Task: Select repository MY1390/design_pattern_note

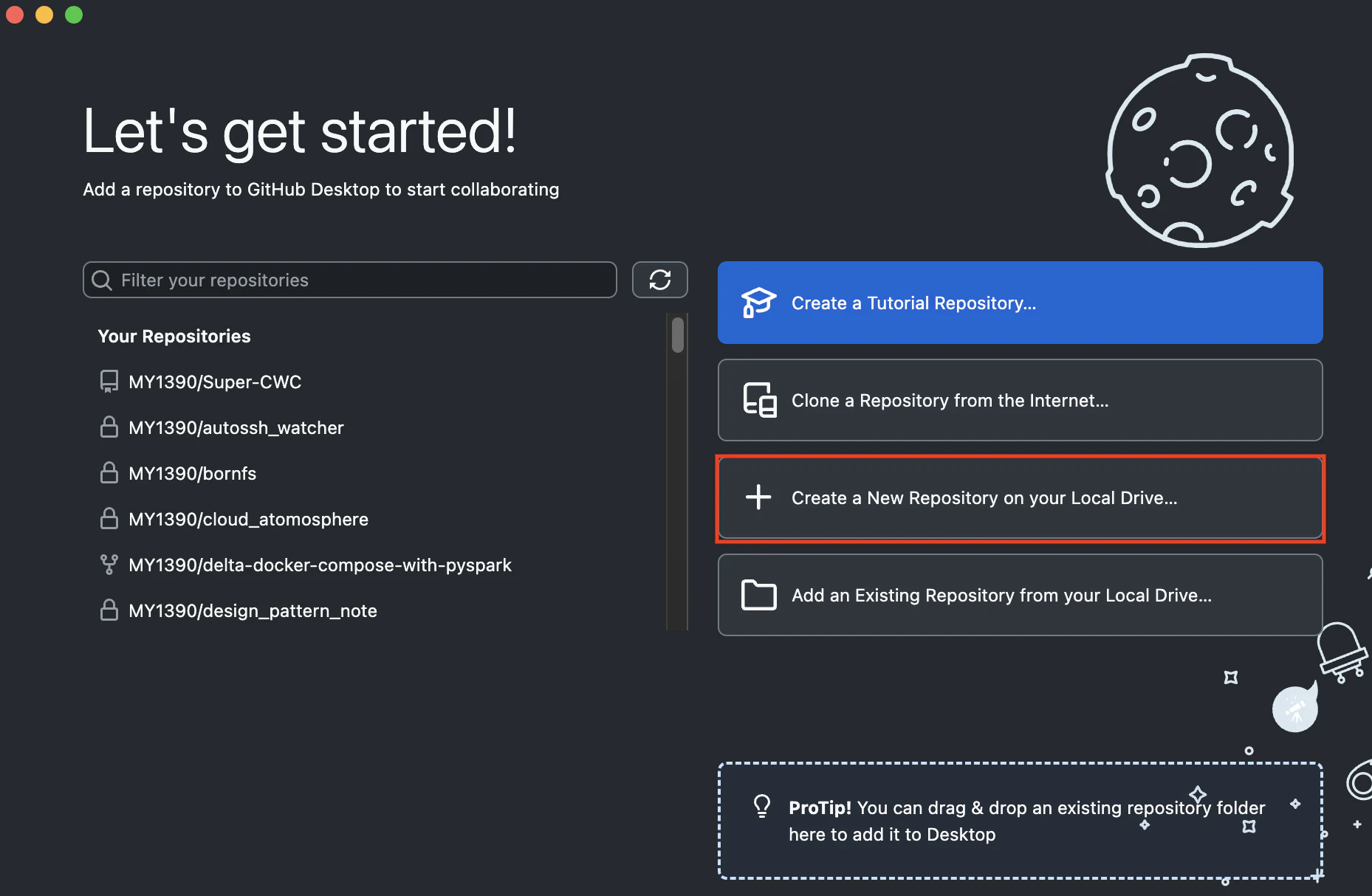Action: tap(375, 610)
